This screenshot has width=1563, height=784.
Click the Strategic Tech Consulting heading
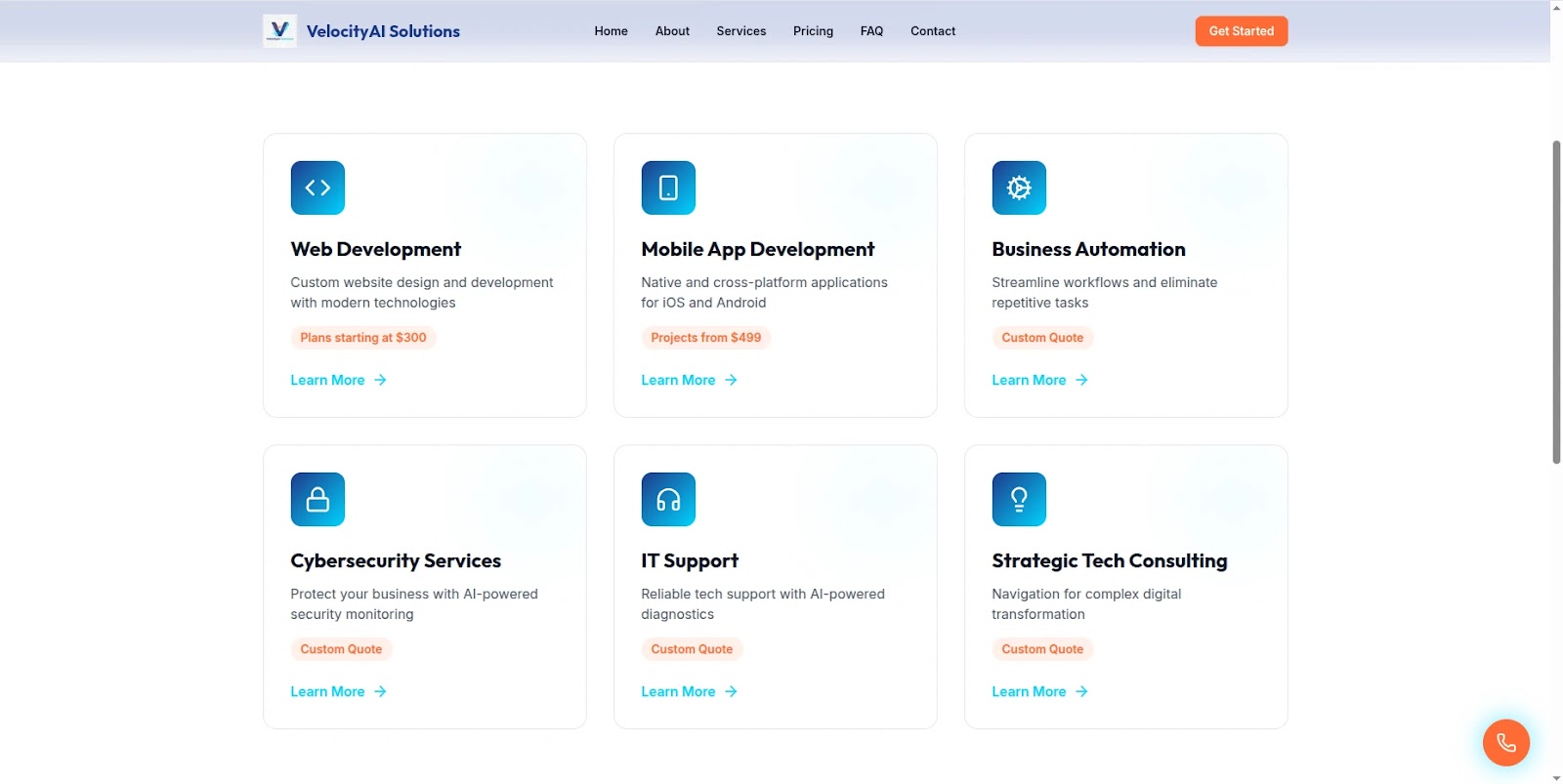[1110, 560]
